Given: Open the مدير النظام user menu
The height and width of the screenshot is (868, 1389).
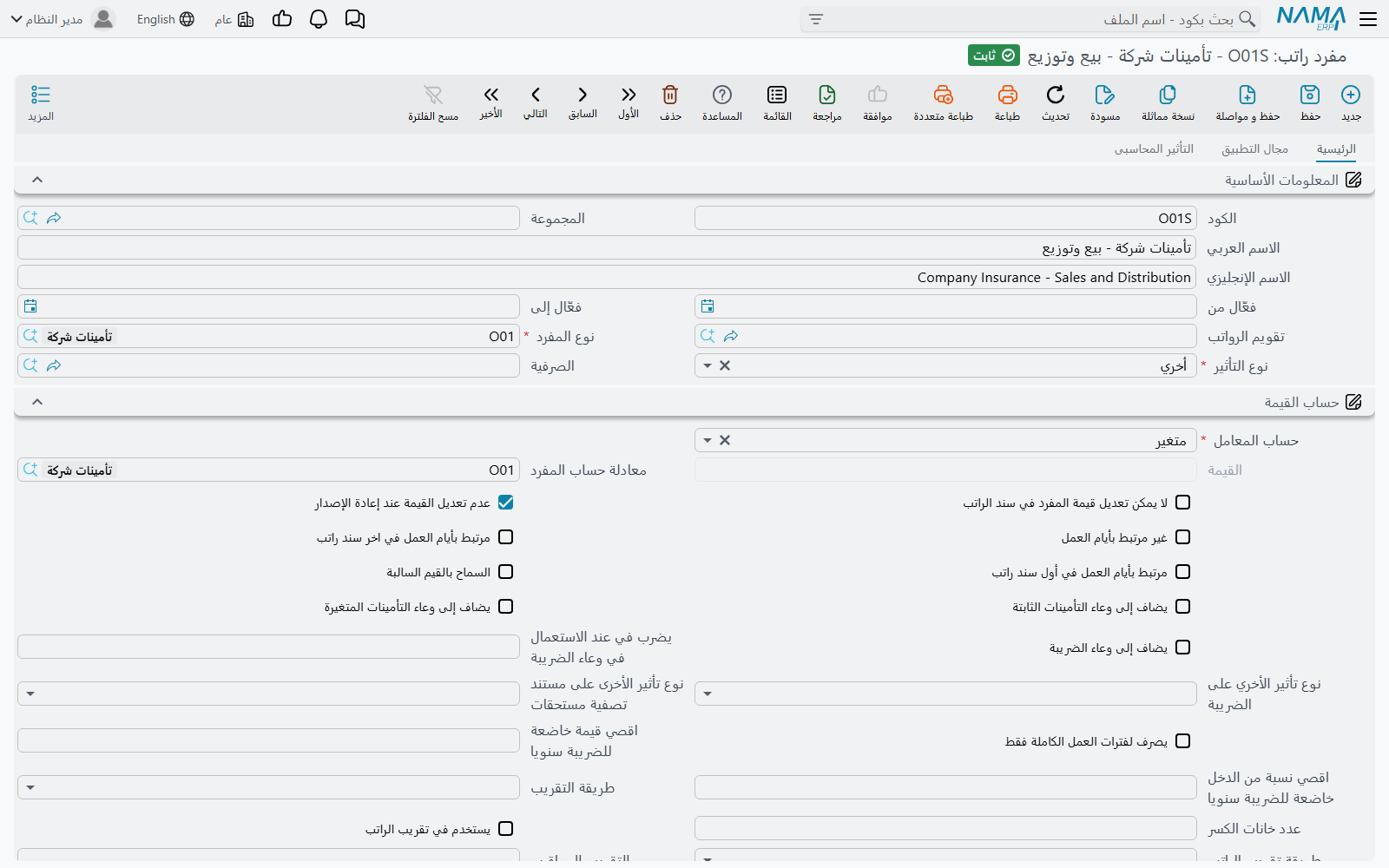Looking at the screenshot, I should [x=63, y=19].
